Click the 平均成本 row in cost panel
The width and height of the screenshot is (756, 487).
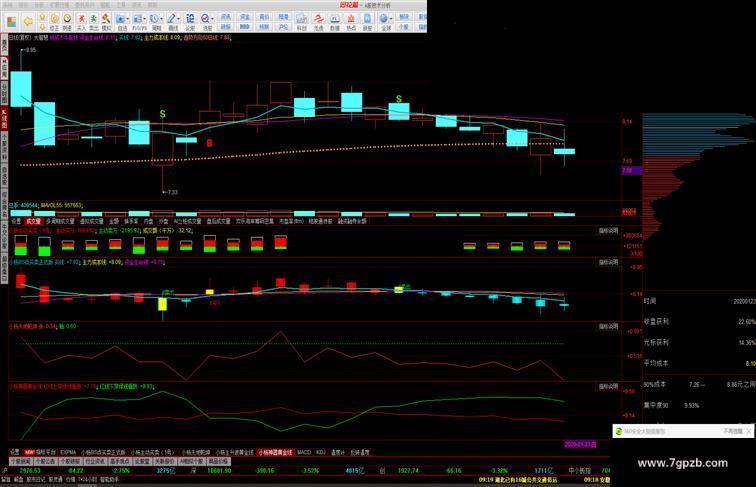[700, 363]
